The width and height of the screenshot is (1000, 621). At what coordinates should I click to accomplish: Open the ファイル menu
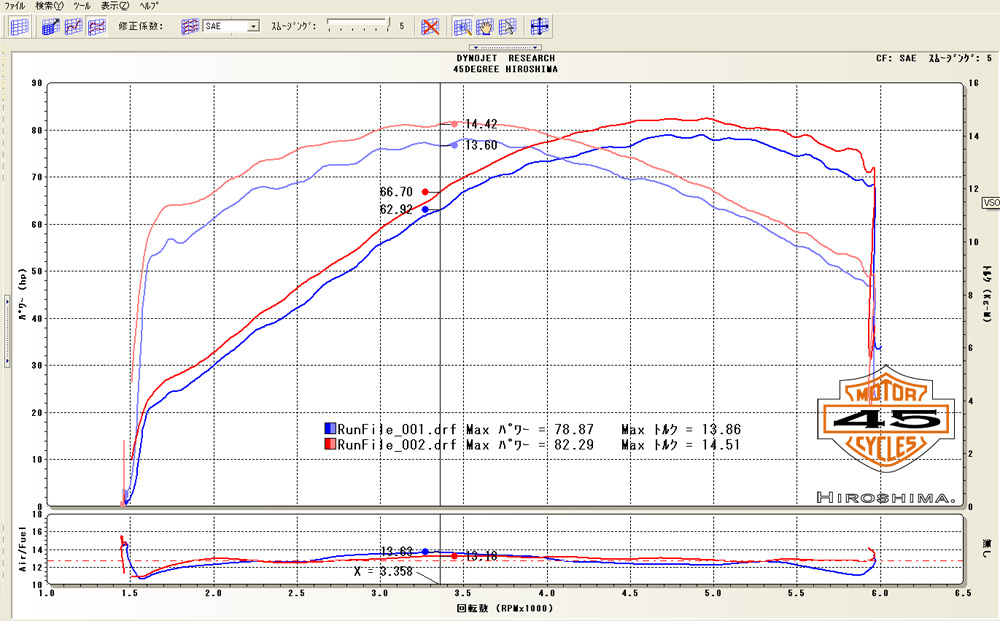pyautogui.click(x=16, y=6)
